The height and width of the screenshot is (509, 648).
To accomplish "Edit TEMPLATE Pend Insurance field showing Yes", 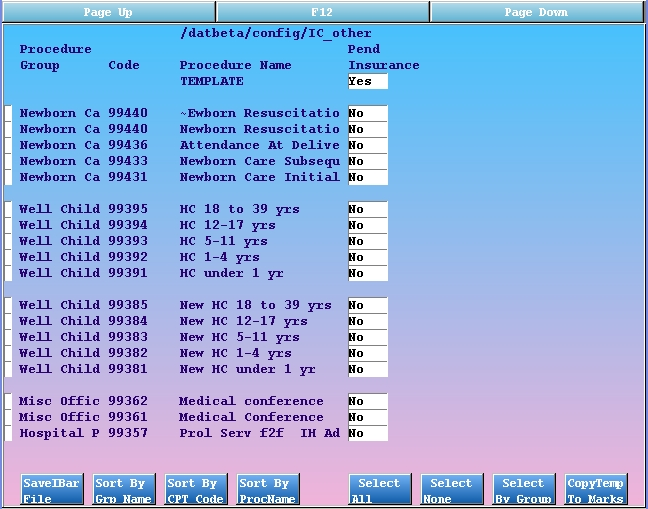I will tap(368, 81).
